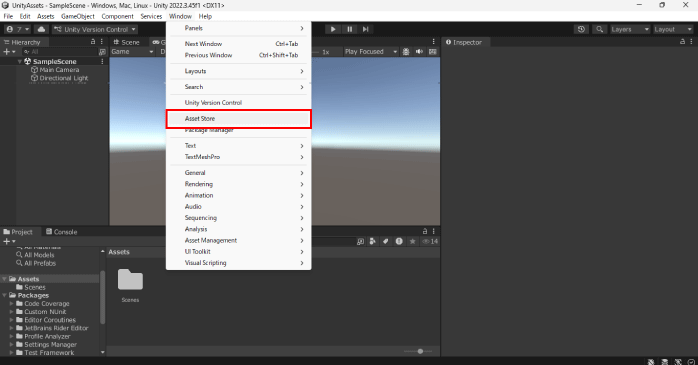The height and width of the screenshot is (365, 698).
Task: Click the Project panel add plus button
Action: coord(9,241)
